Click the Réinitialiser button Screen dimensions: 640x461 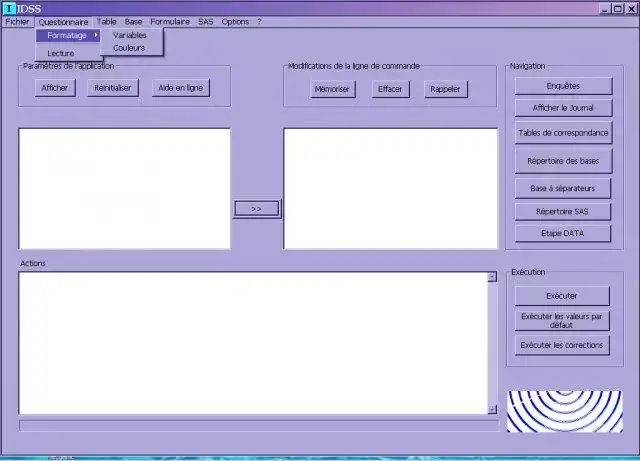coord(113,88)
